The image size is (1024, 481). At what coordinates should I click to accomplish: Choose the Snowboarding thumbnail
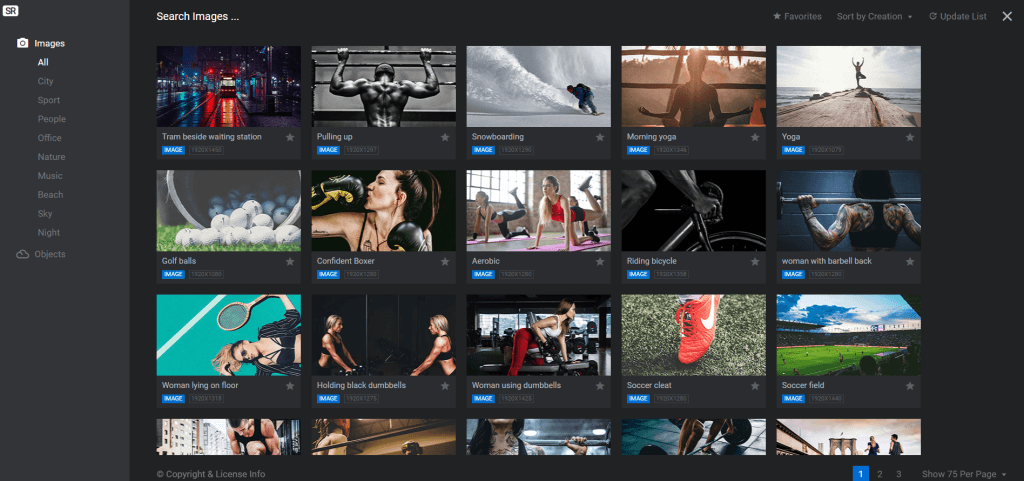pos(538,86)
